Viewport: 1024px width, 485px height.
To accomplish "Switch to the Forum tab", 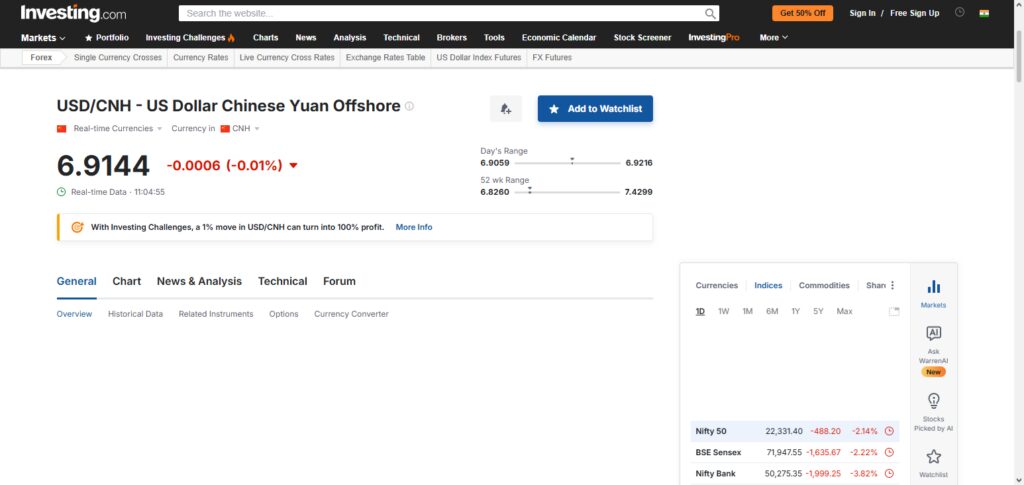I will pos(340,281).
